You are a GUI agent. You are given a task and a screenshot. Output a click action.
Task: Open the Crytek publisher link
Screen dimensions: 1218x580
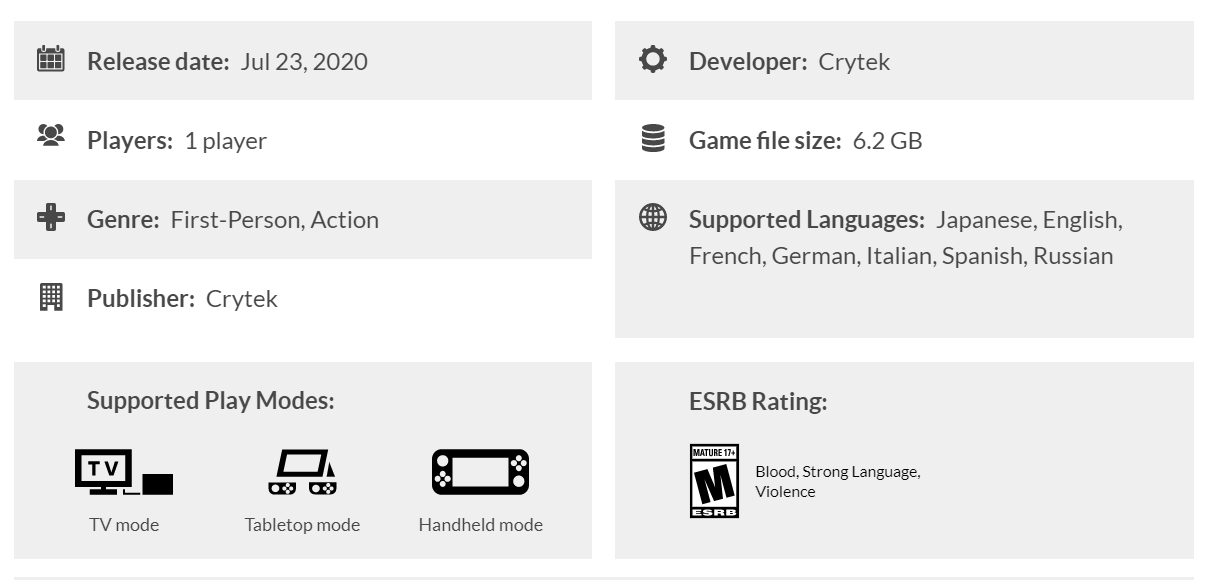click(242, 298)
